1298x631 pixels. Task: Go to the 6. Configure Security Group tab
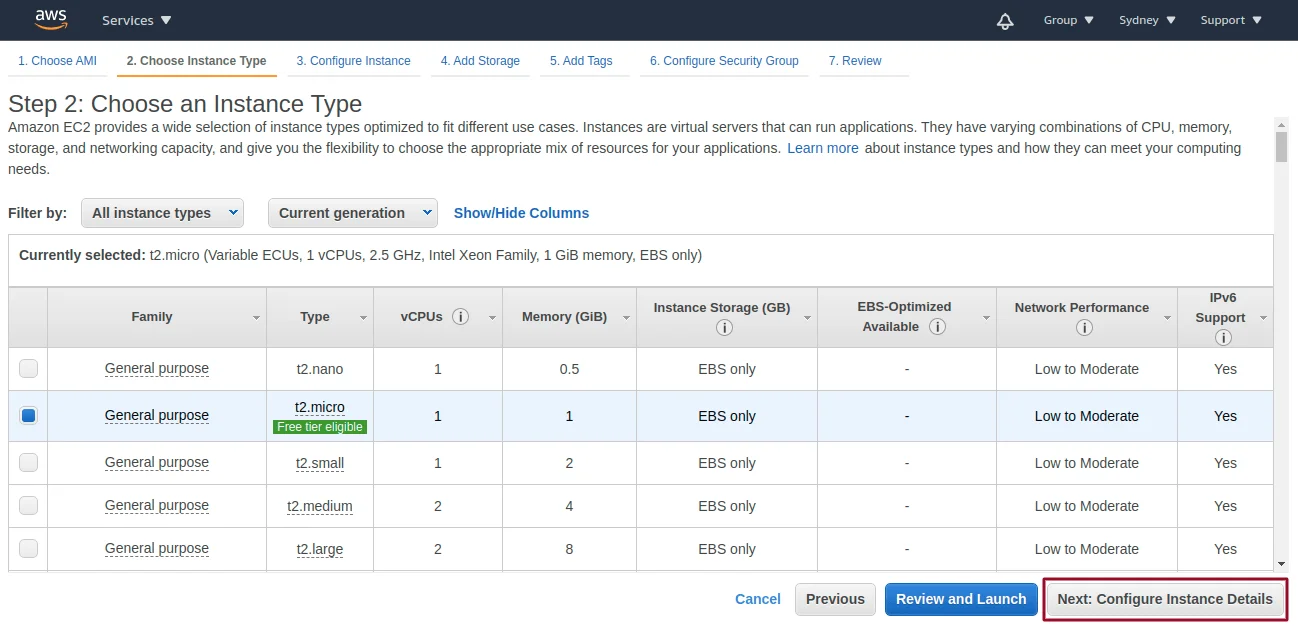tap(724, 61)
